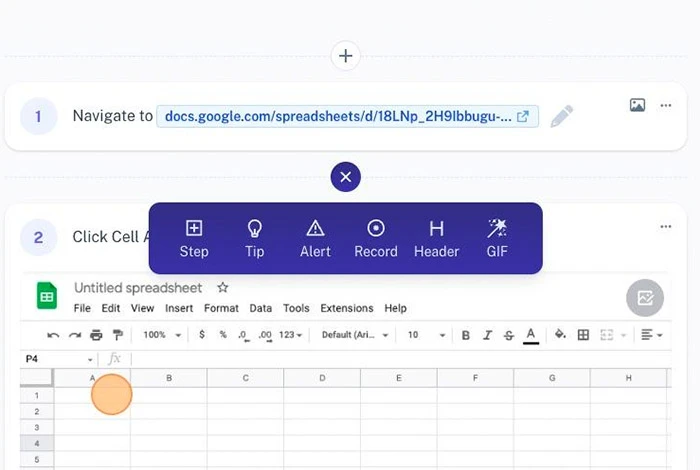Screen dimensions: 700x470
Task: Click the green Sheets logo
Action: [x=46, y=295]
